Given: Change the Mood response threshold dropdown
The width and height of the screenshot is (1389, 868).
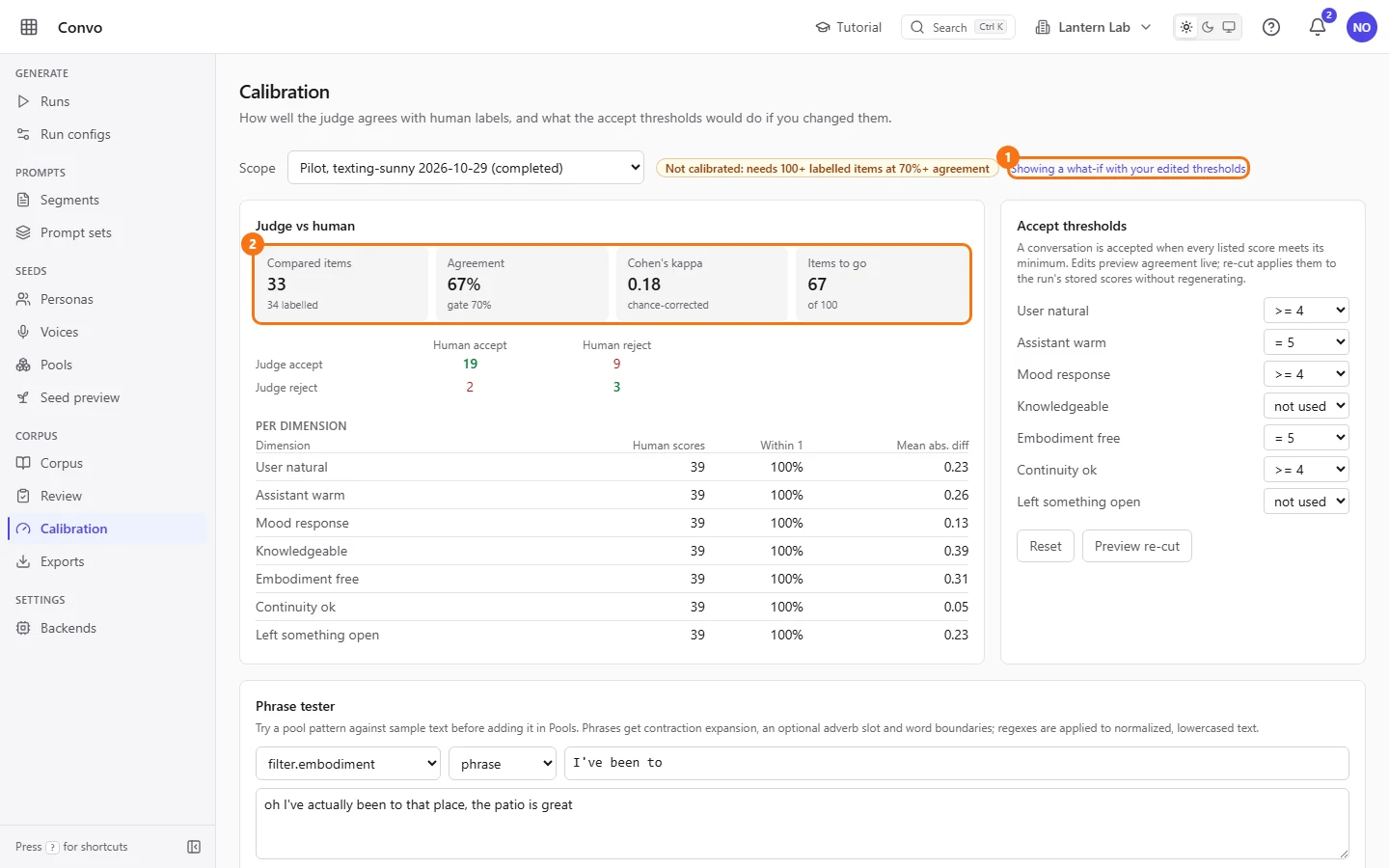Looking at the screenshot, I should pyautogui.click(x=1306, y=374).
